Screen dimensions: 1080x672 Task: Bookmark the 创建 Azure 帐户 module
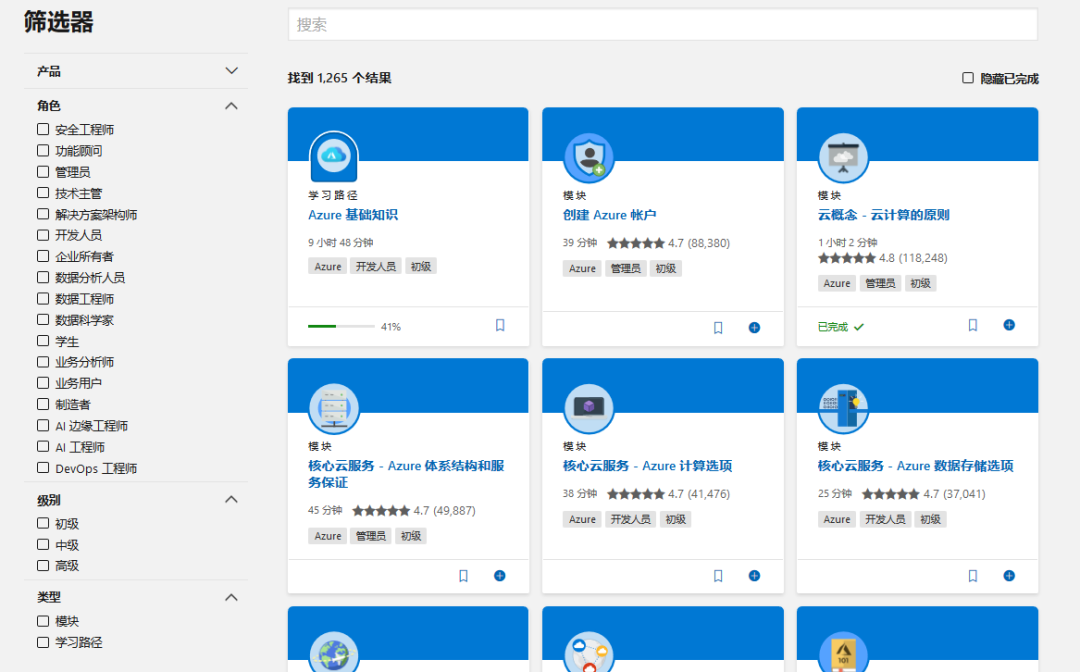718,328
